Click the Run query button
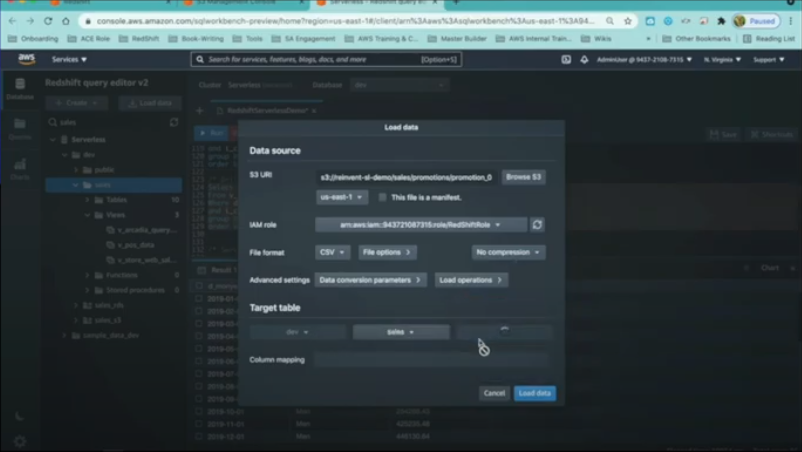 pos(212,132)
